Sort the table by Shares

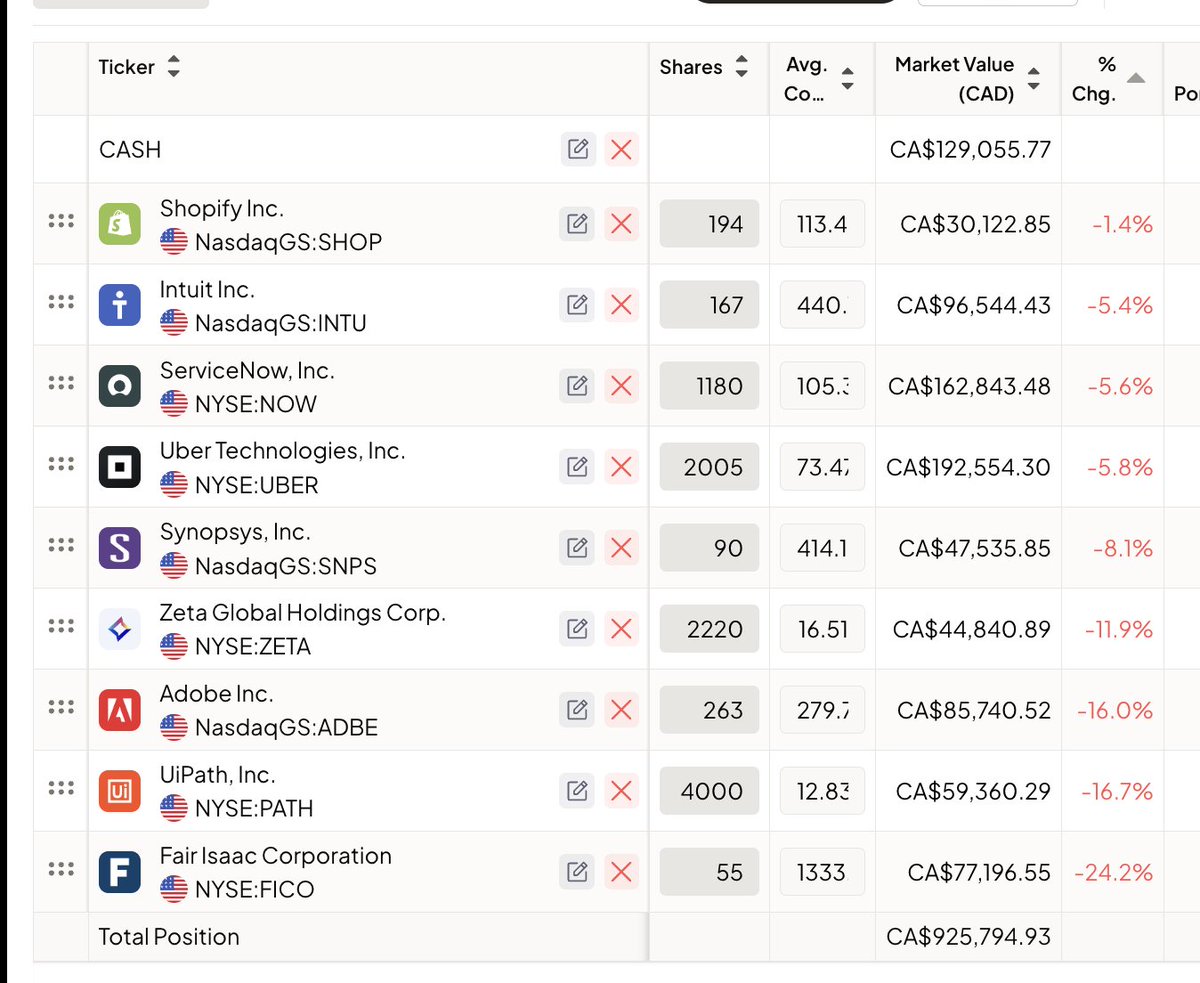coord(741,68)
